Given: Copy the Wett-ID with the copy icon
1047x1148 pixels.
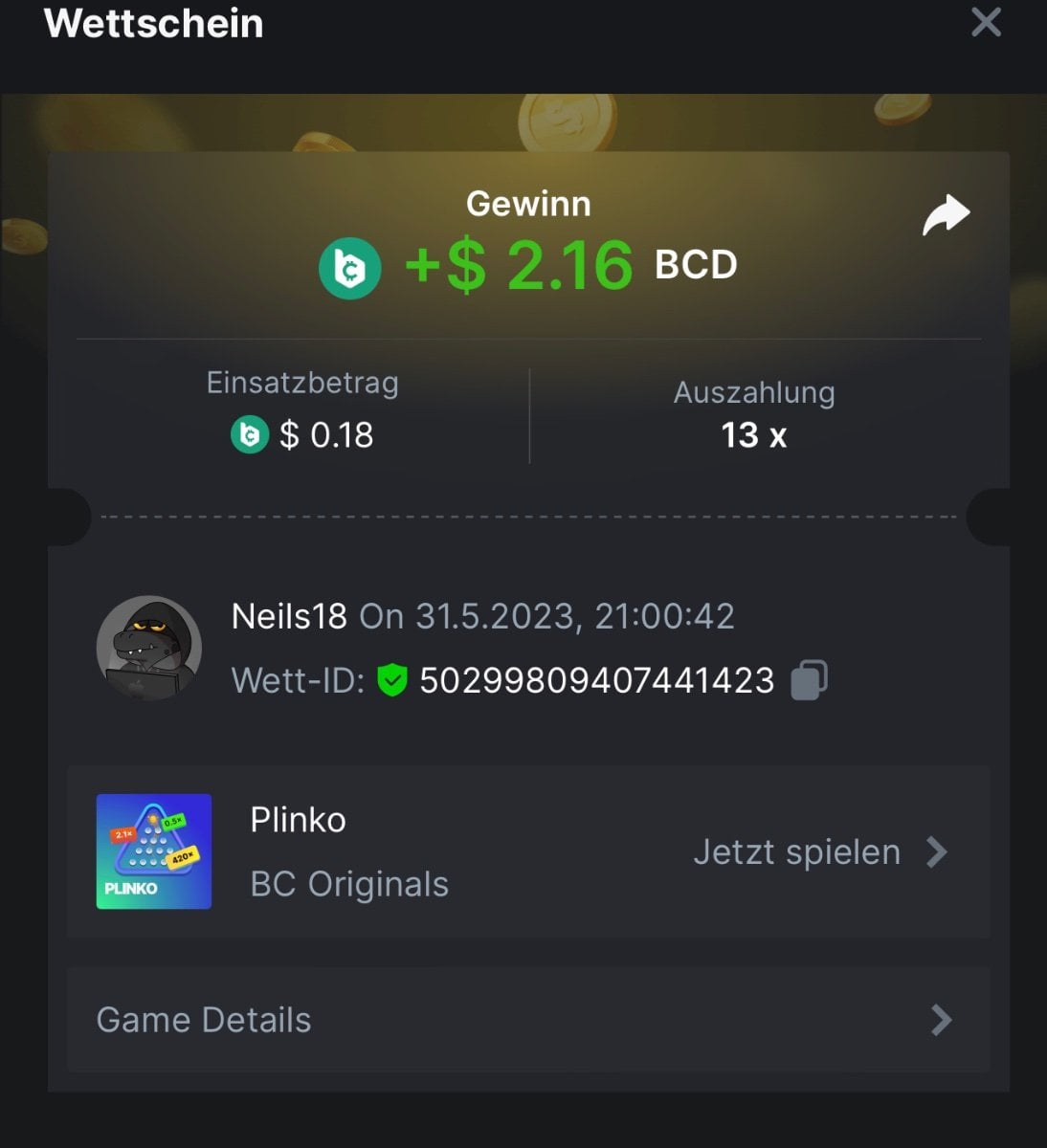Looking at the screenshot, I should pyautogui.click(x=809, y=680).
